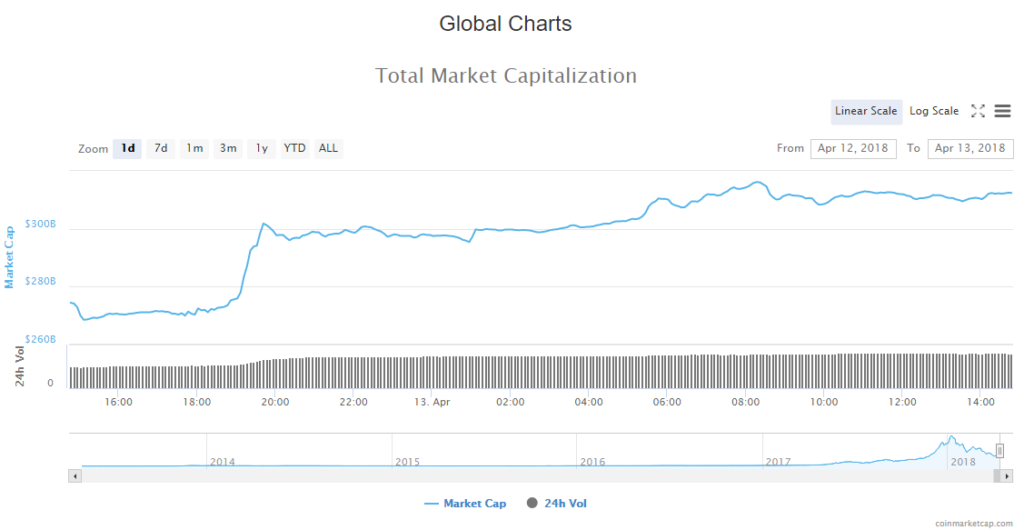
Task: Switch chart to Log Scale
Action: (x=934, y=111)
